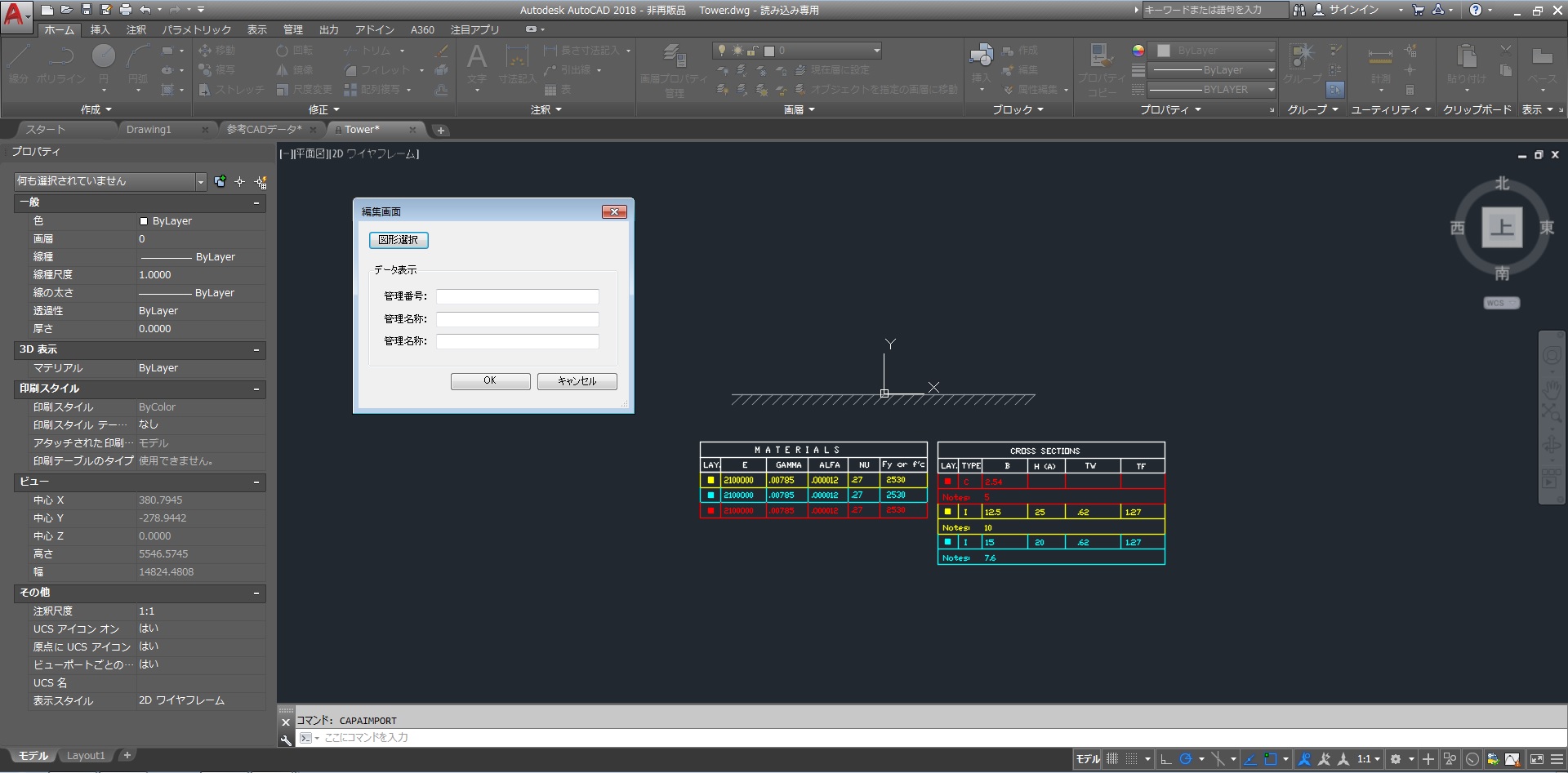Click the サインイン sign-in button
Image resolution: width=1568 pixels, height=773 pixels.
pos(1346,10)
